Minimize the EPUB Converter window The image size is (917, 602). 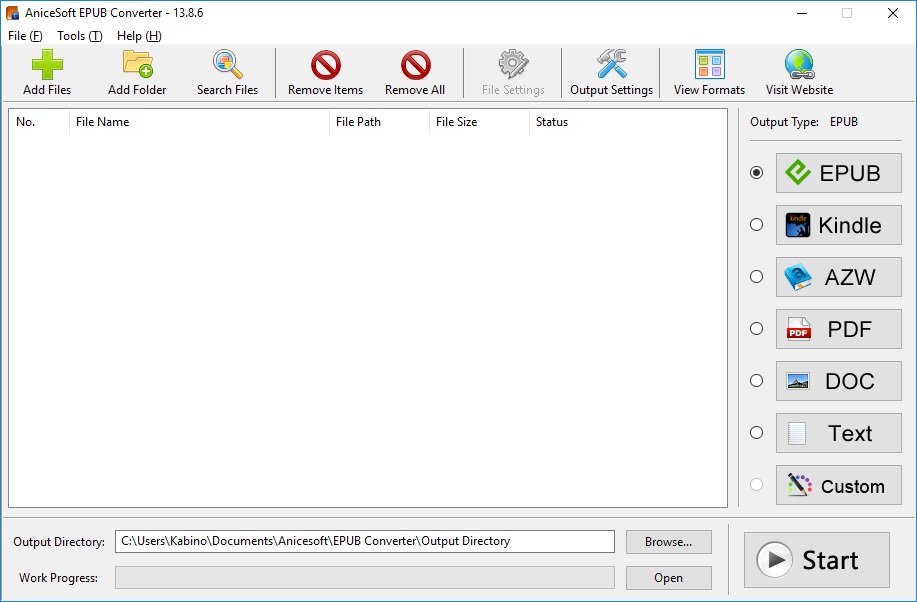pos(802,13)
